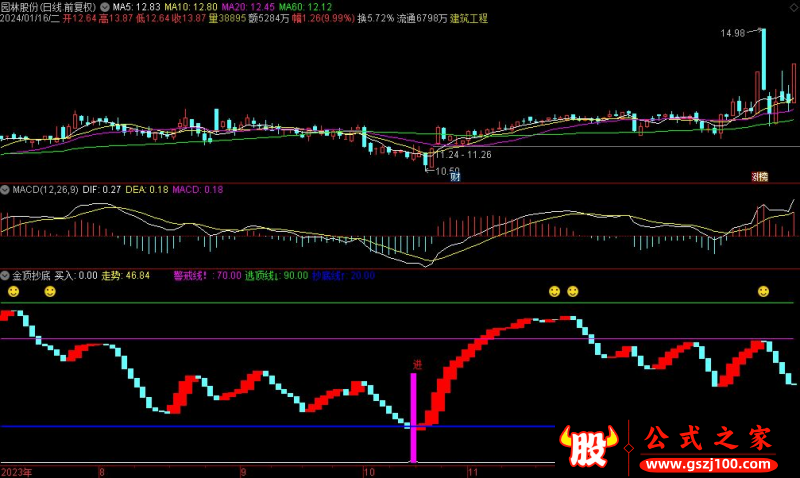This screenshot has height=478, width=800.
Task: Expand the MACD indicator panel menu
Action: pyautogui.click(x=5, y=189)
